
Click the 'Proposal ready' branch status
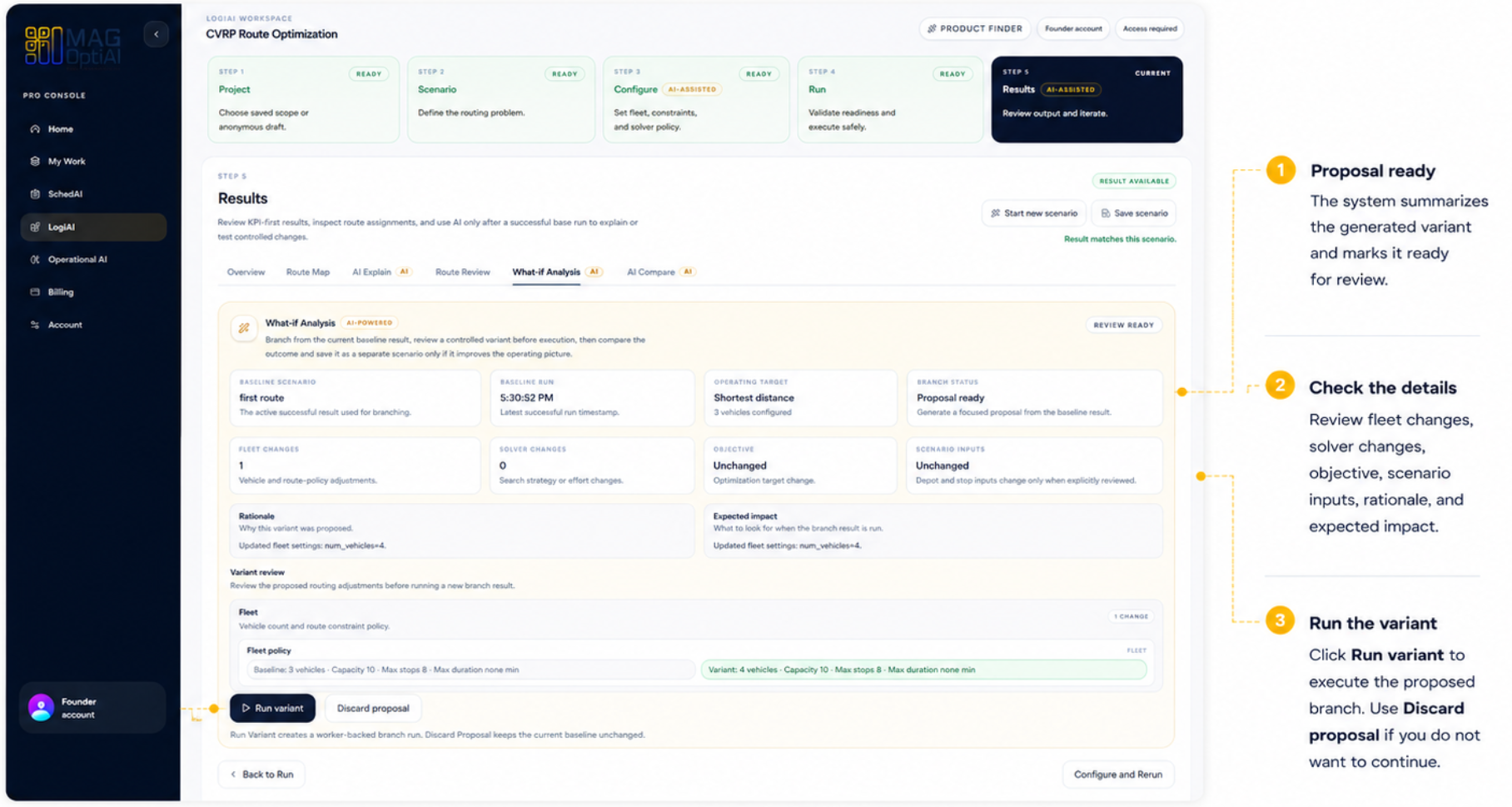pyautogui.click(x=950, y=398)
